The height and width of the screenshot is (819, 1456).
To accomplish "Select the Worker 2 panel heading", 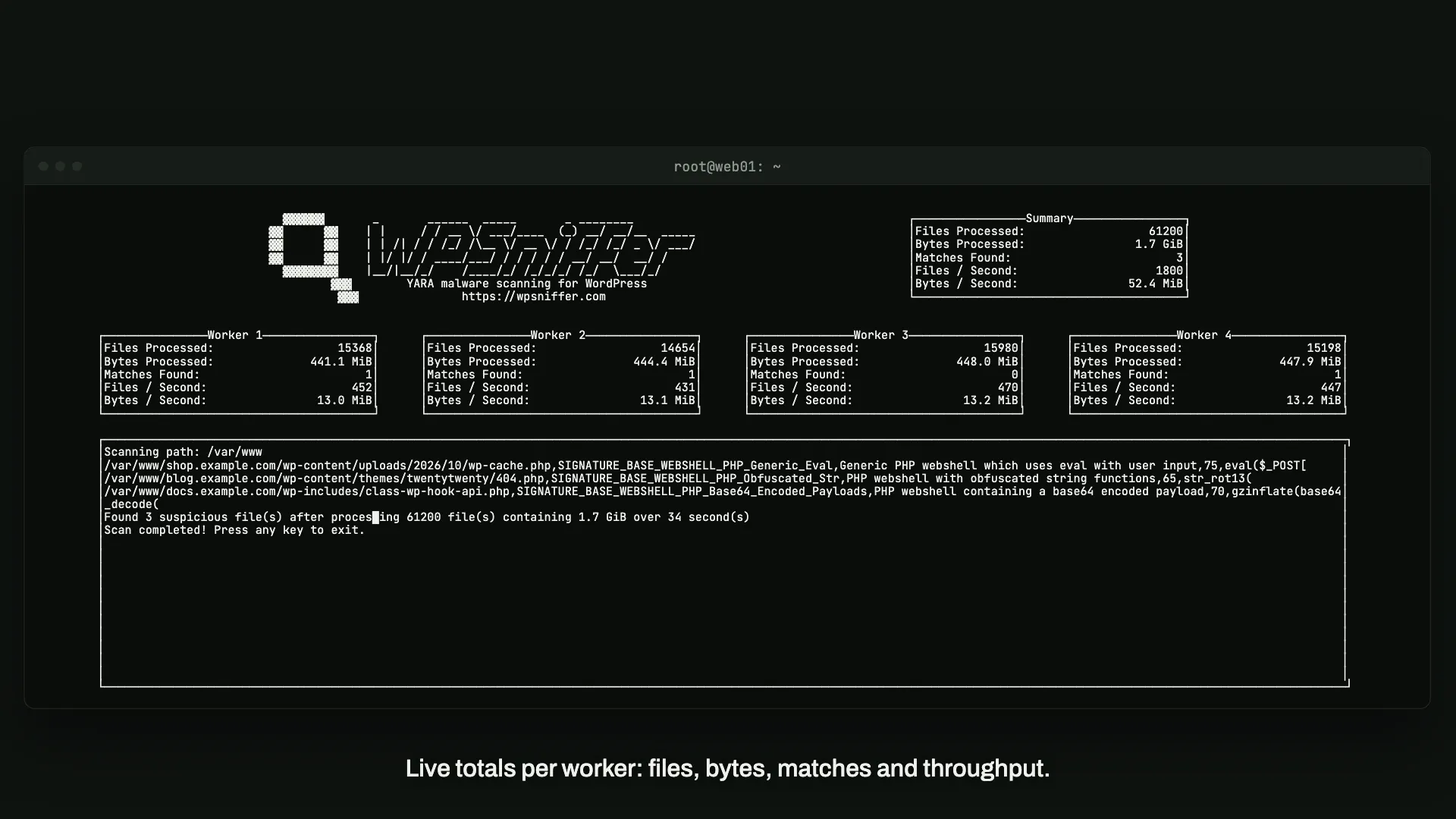I will [558, 335].
